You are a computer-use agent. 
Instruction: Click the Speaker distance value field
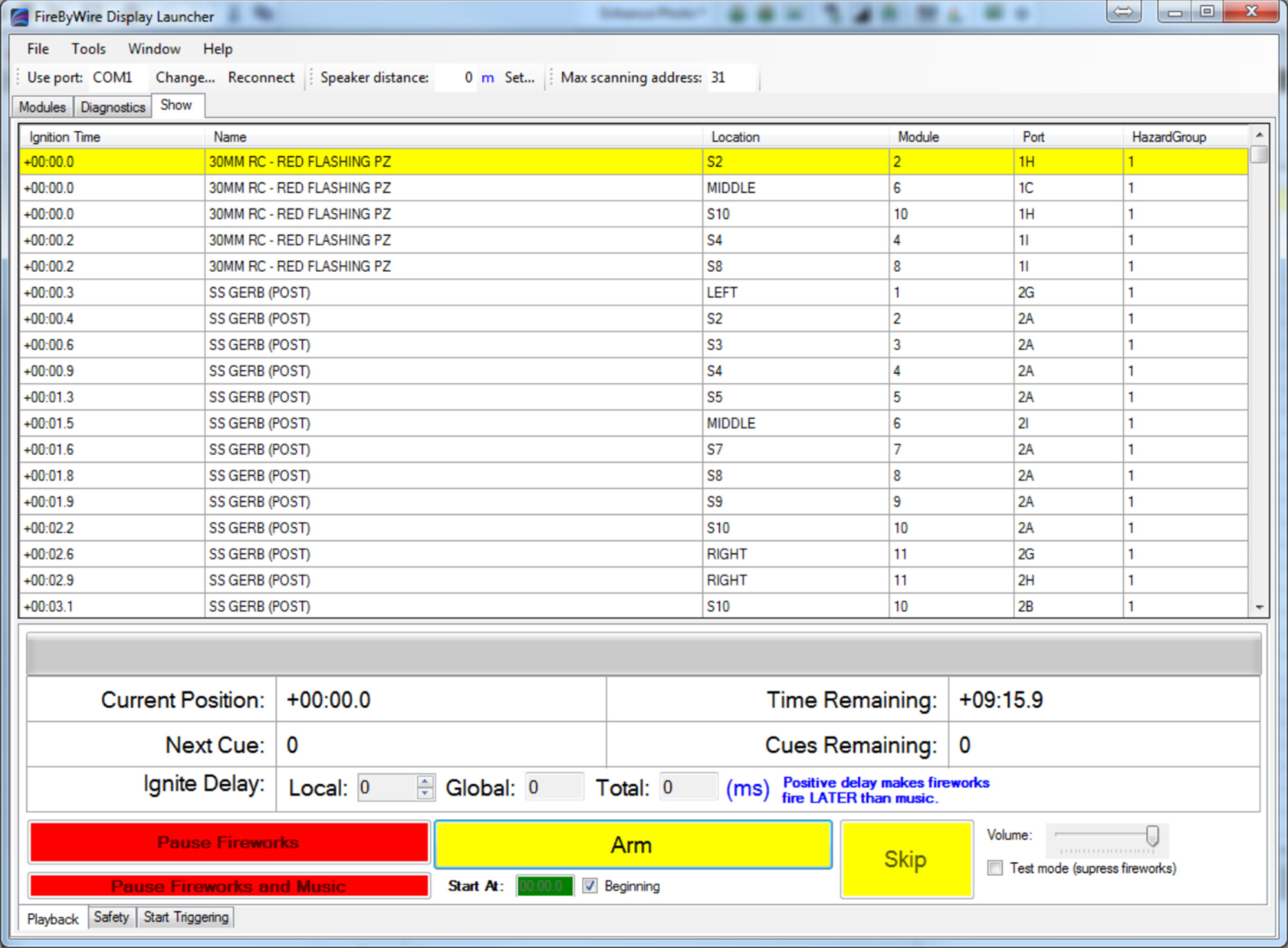[x=455, y=77]
